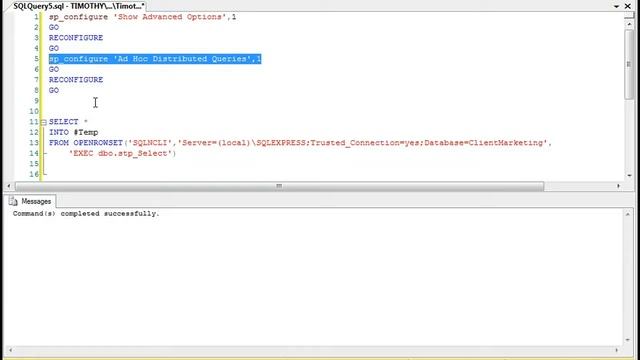
Task: Click the Messages pane scroll-up arrow
Action: click(628, 214)
